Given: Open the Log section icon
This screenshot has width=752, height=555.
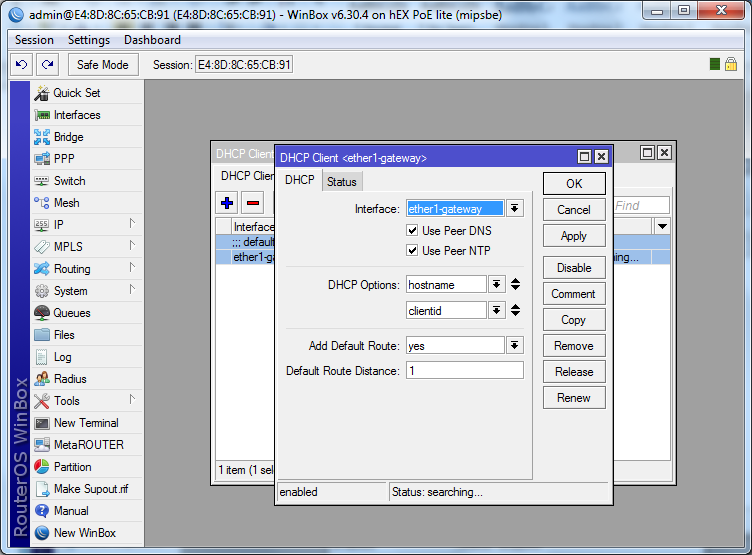Looking at the screenshot, I should pyautogui.click(x=42, y=357).
